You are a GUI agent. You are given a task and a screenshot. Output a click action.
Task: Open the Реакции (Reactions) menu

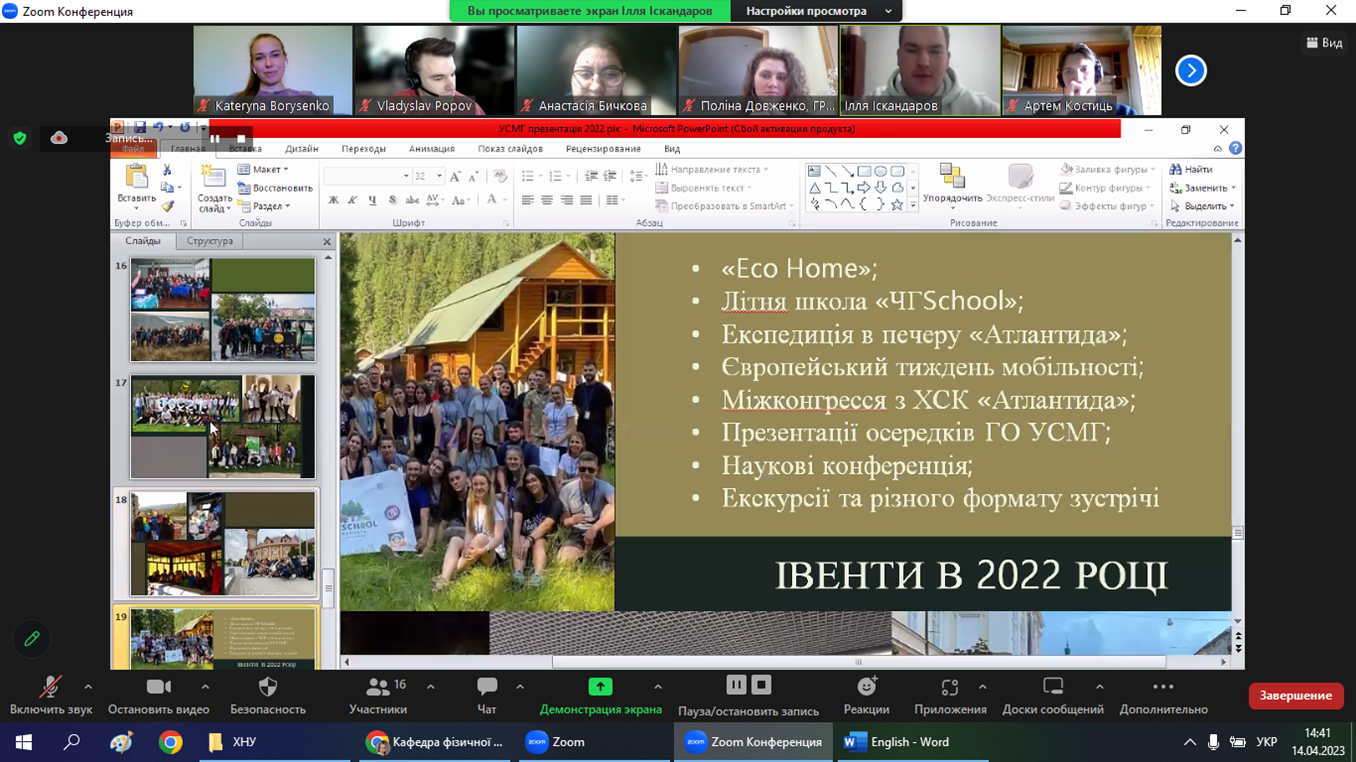tap(866, 688)
